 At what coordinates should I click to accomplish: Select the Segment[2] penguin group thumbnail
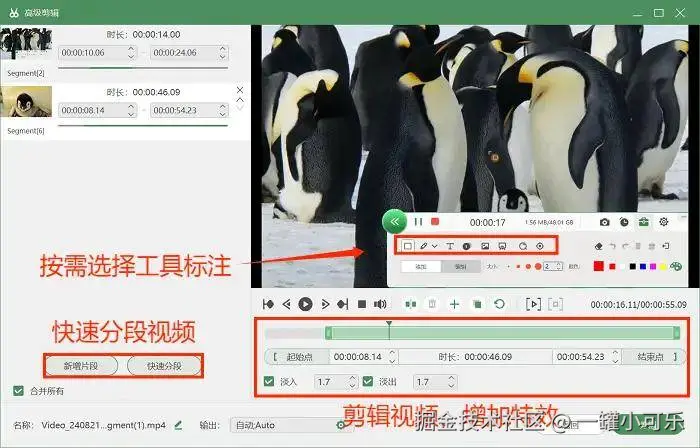[26, 43]
